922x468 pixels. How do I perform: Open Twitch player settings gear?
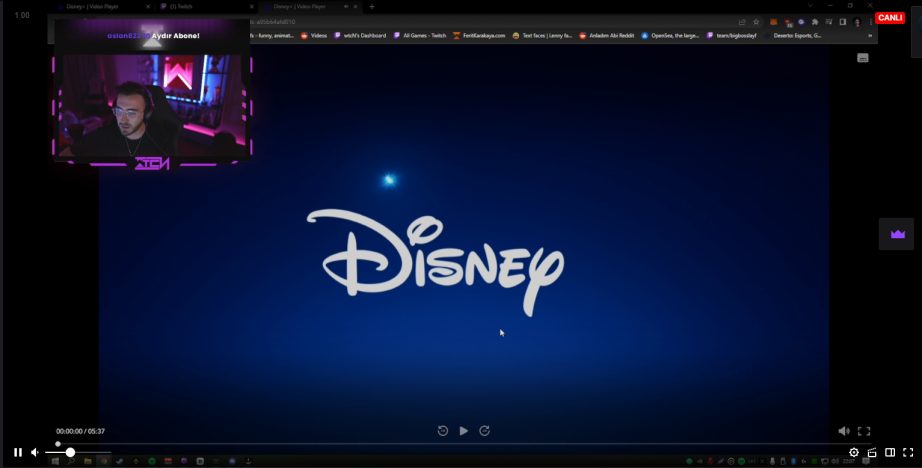click(x=854, y=452)
